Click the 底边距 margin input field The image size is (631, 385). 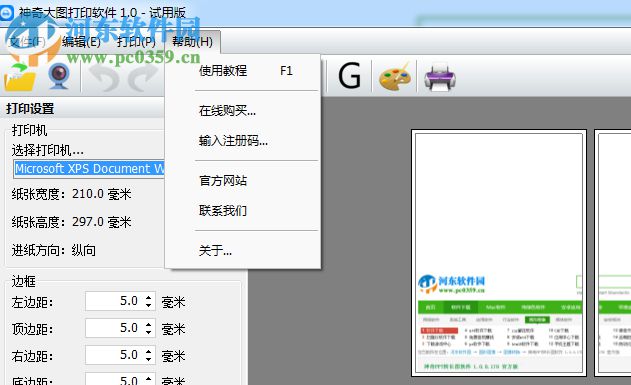tap(120, 379)
